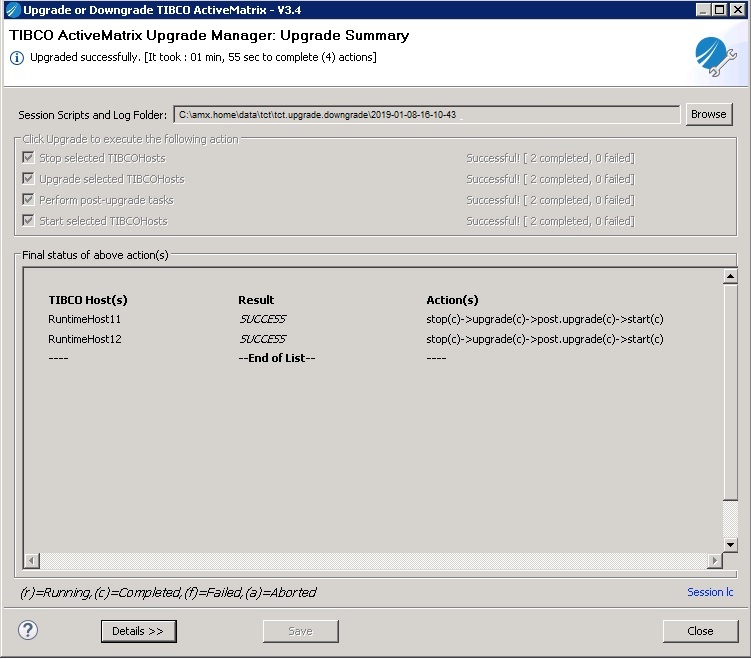Open the Session log link

[x=710, y=592]
